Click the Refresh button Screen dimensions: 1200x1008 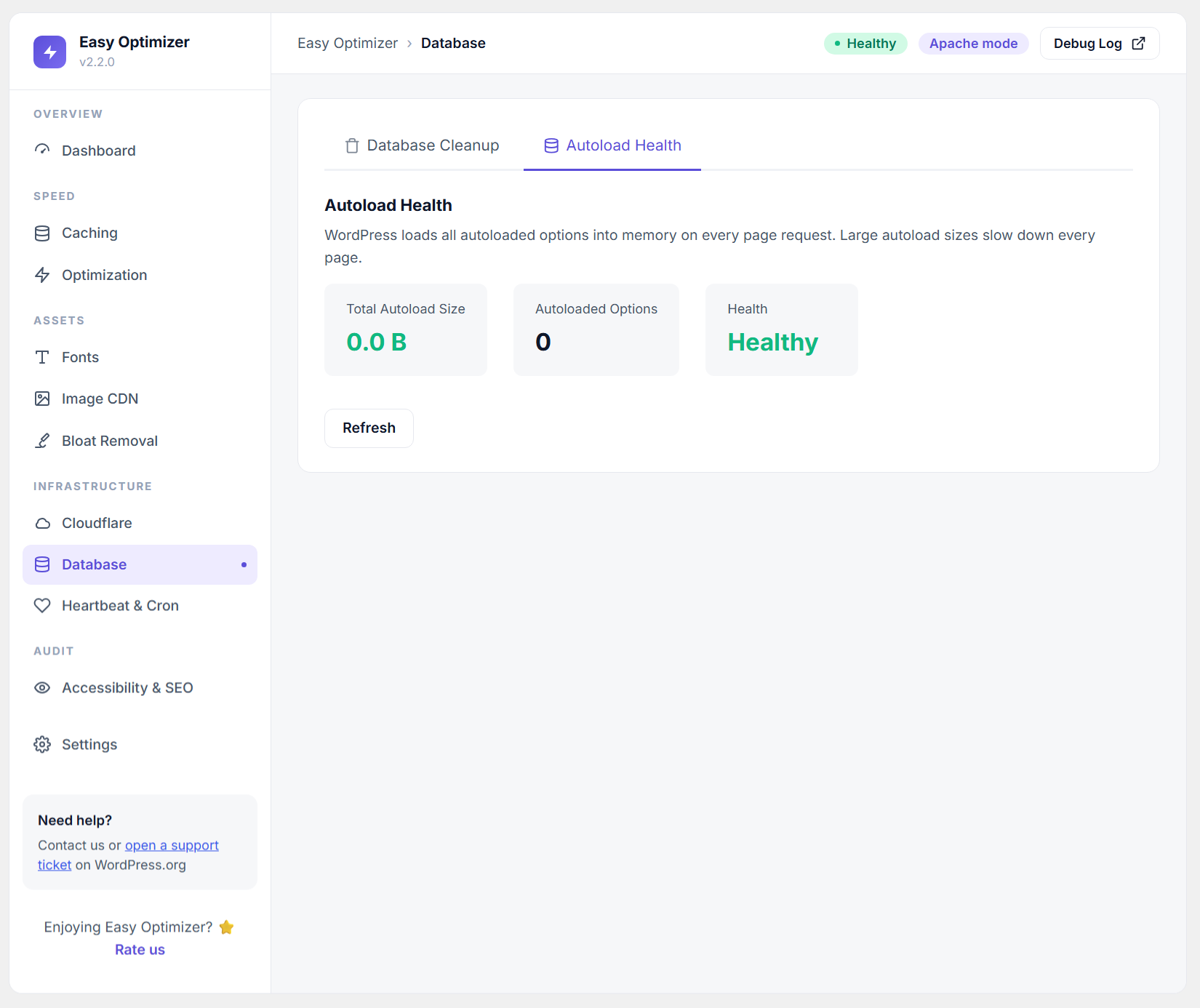tap(369, 428)
